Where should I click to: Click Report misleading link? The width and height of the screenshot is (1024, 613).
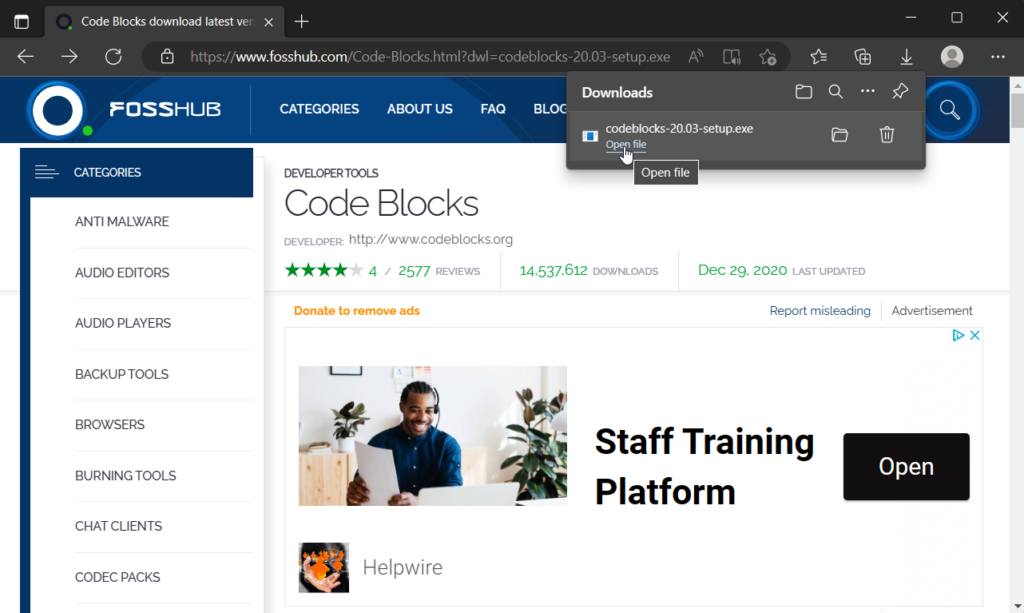coord(820,311)
